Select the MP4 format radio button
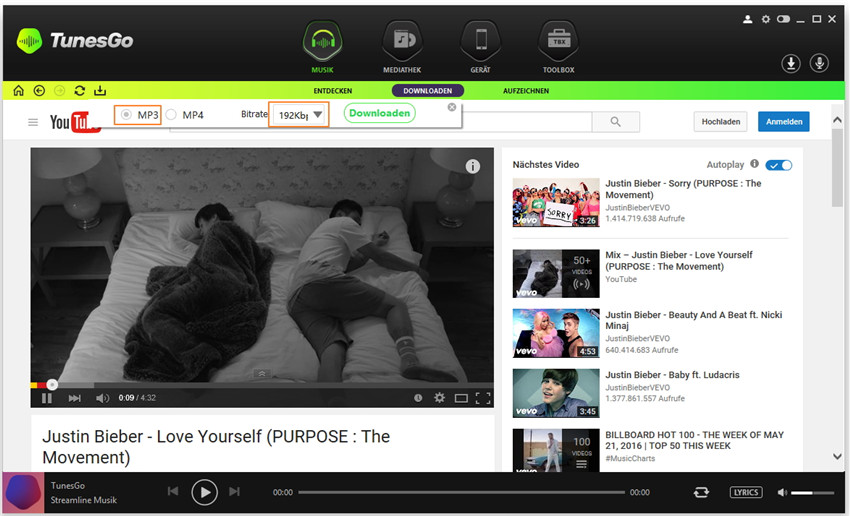The width and height of the screenshot is (850, 516). click(172, 115)
